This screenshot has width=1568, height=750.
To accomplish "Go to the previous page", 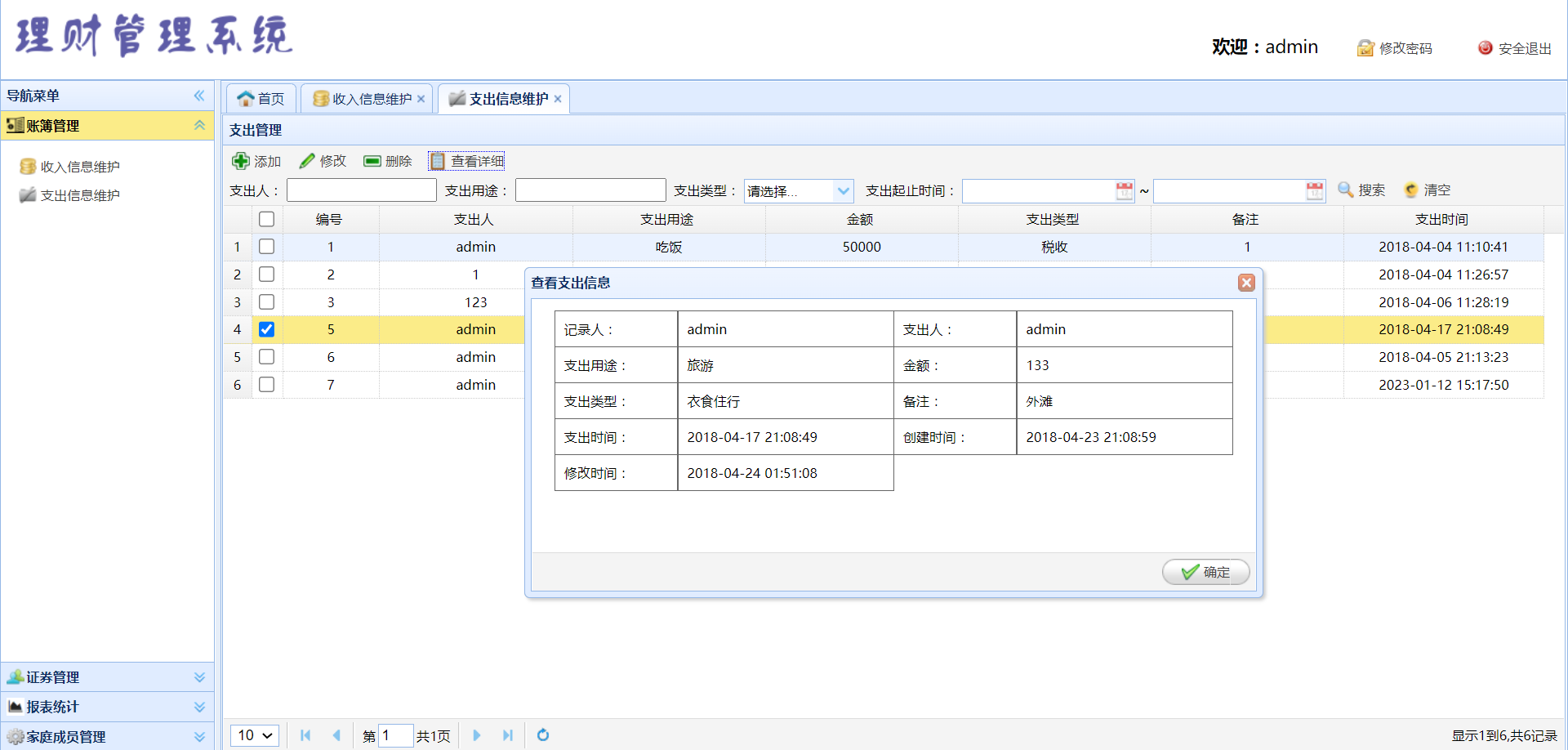I will pyautogui.click(x=336, y=735).
